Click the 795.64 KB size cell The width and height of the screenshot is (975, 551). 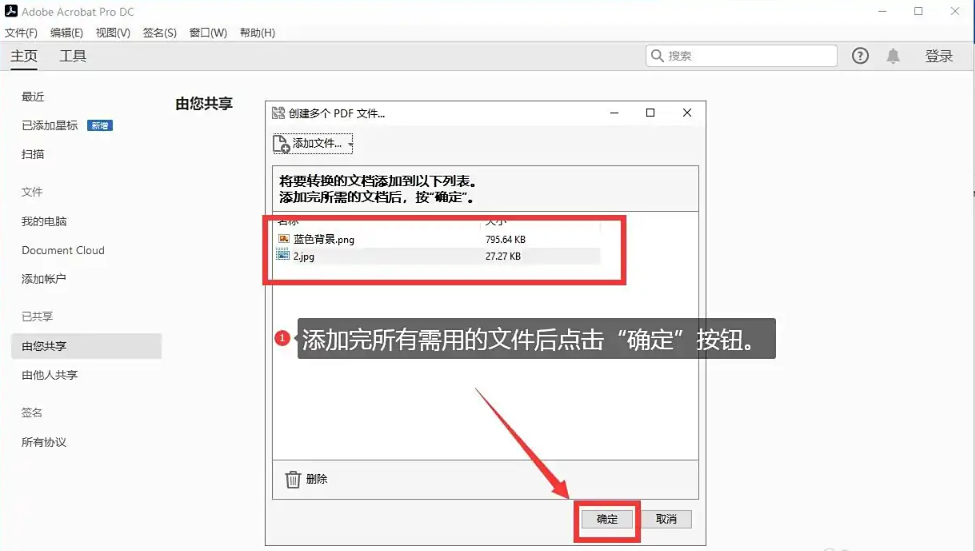(505, 239)
